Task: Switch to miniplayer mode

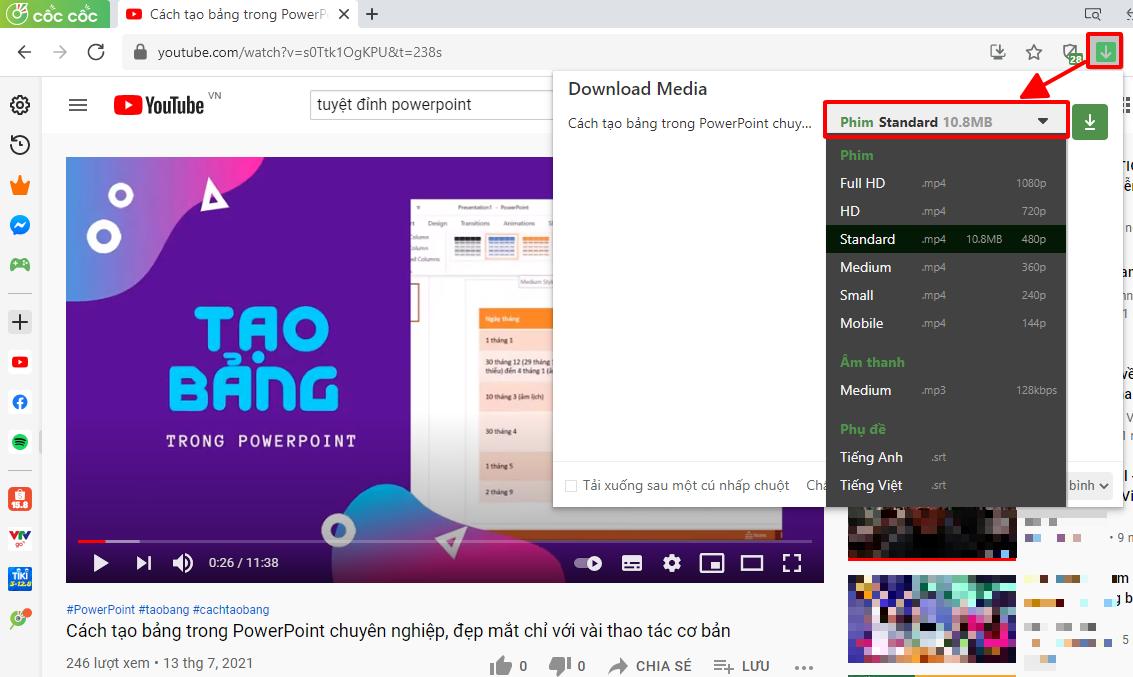Action: tap(712, 563)
